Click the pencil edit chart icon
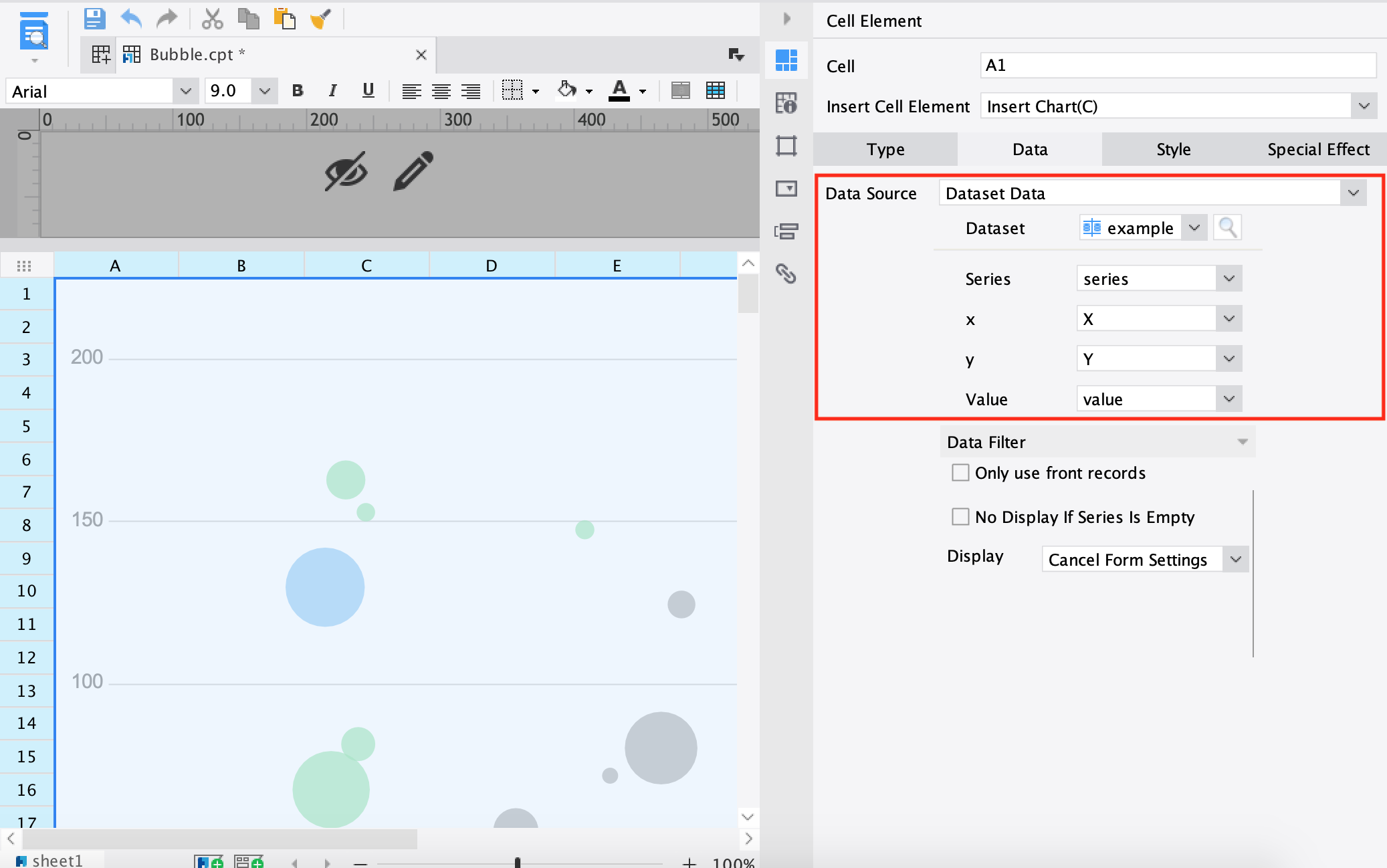The image size is (1387, 868). (x=413, y=171)
